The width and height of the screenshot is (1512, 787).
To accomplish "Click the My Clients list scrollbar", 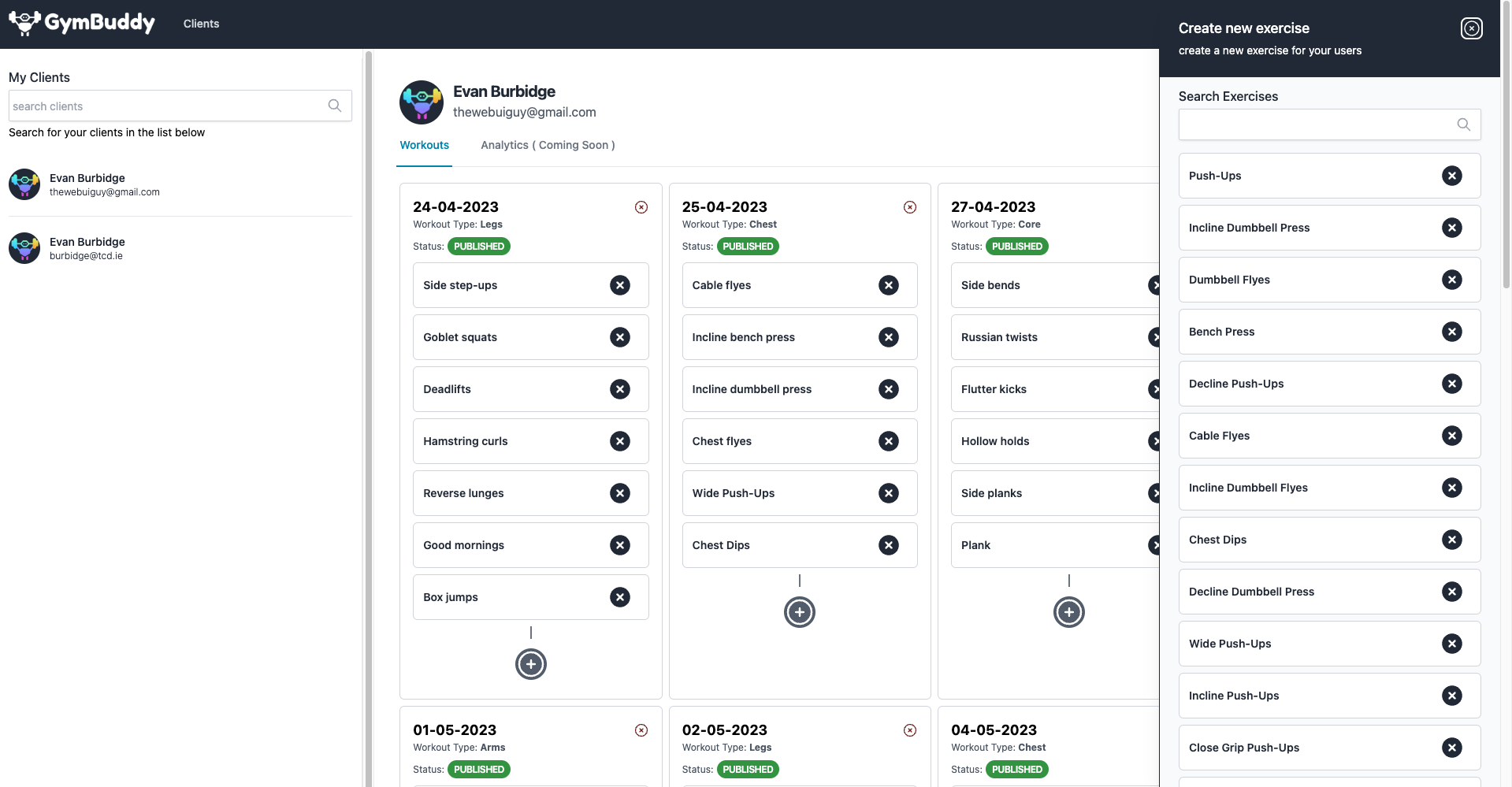I will coord(367,418).
